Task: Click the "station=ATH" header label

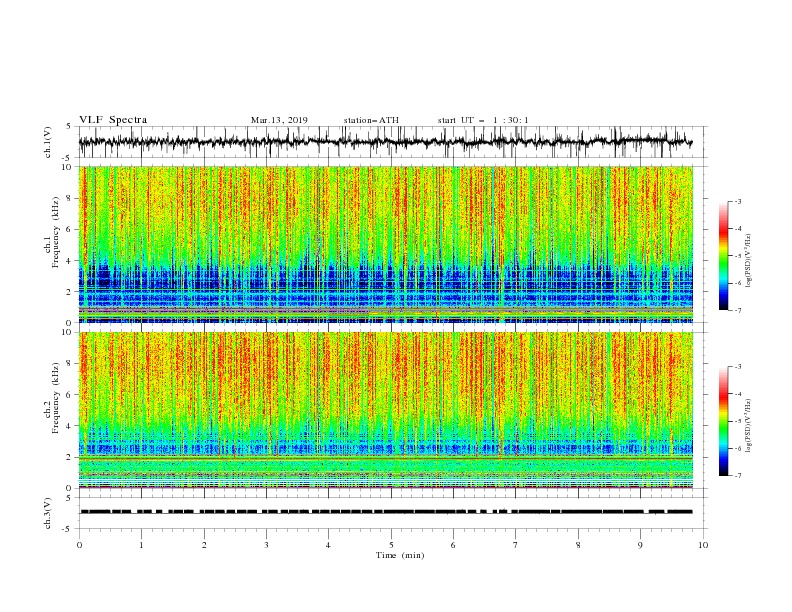Action: click(371, 120)
